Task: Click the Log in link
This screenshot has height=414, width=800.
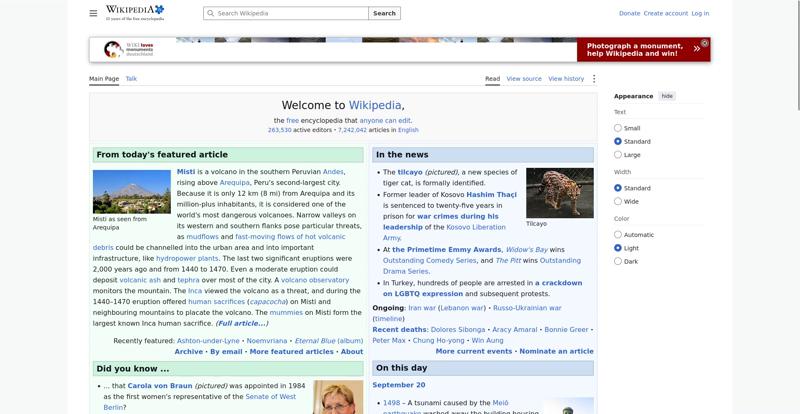Action: point(700,13)
